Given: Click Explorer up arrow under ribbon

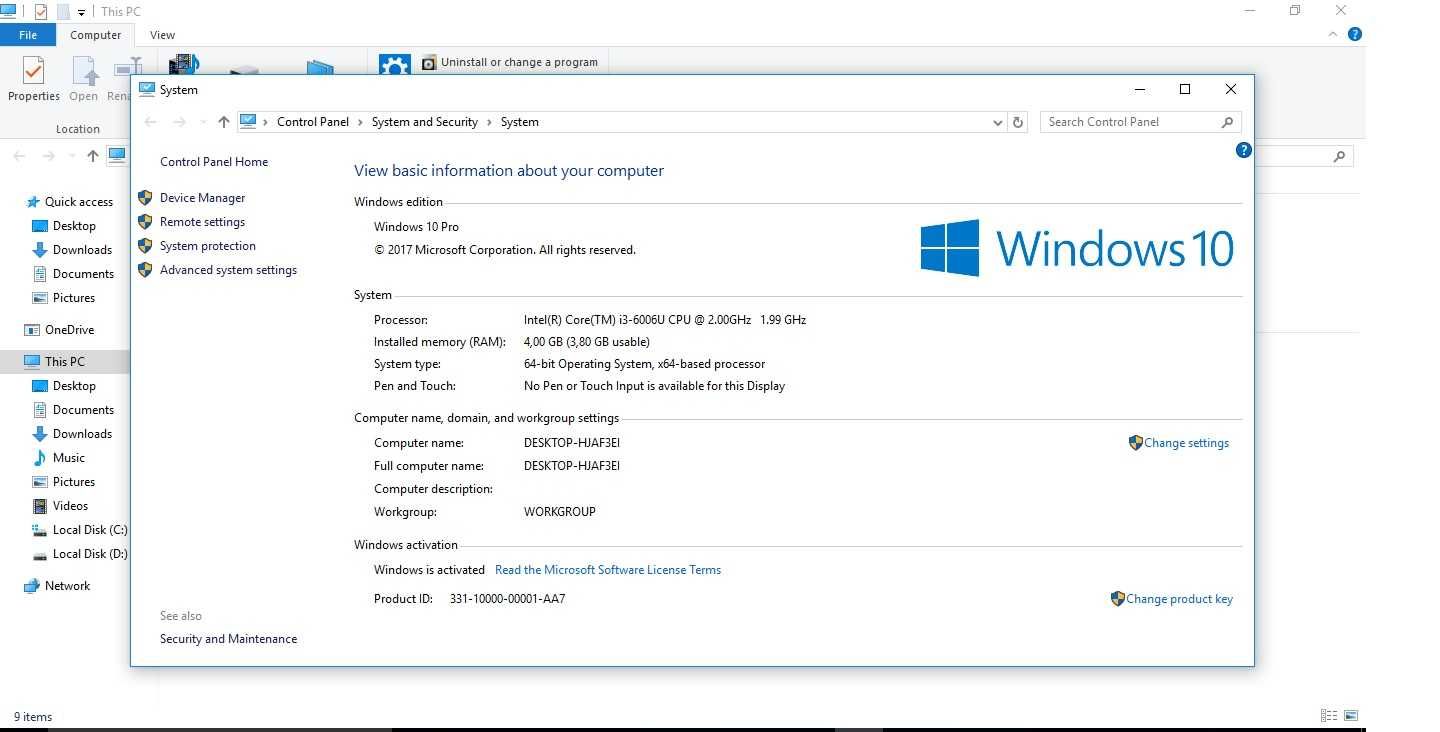Looking at the screenshot, I should pyautogui.click(x=93, y=156).
